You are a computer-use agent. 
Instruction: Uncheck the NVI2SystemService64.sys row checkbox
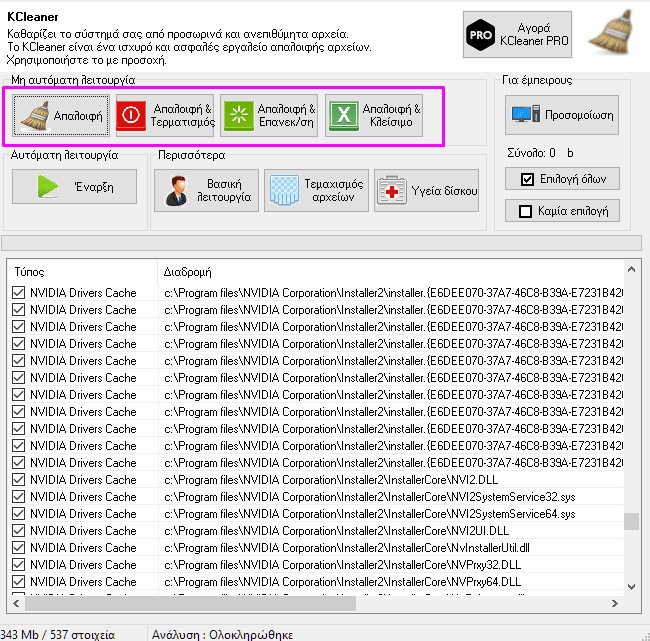(x=18, y=514)
